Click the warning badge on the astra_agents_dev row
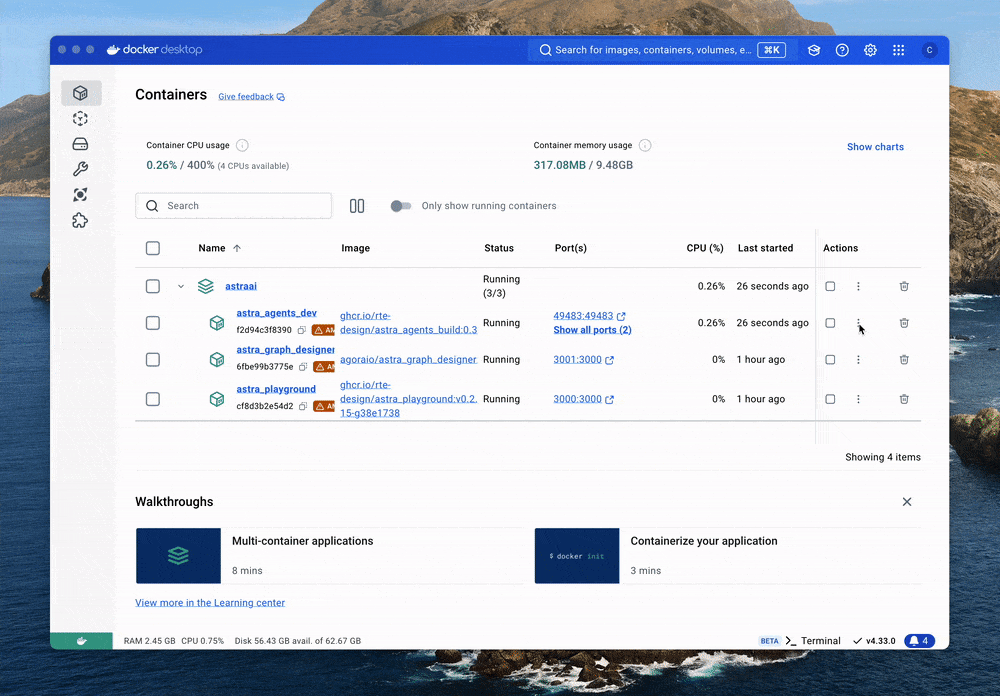The image size is (1000, 696). tap(323, 330)
